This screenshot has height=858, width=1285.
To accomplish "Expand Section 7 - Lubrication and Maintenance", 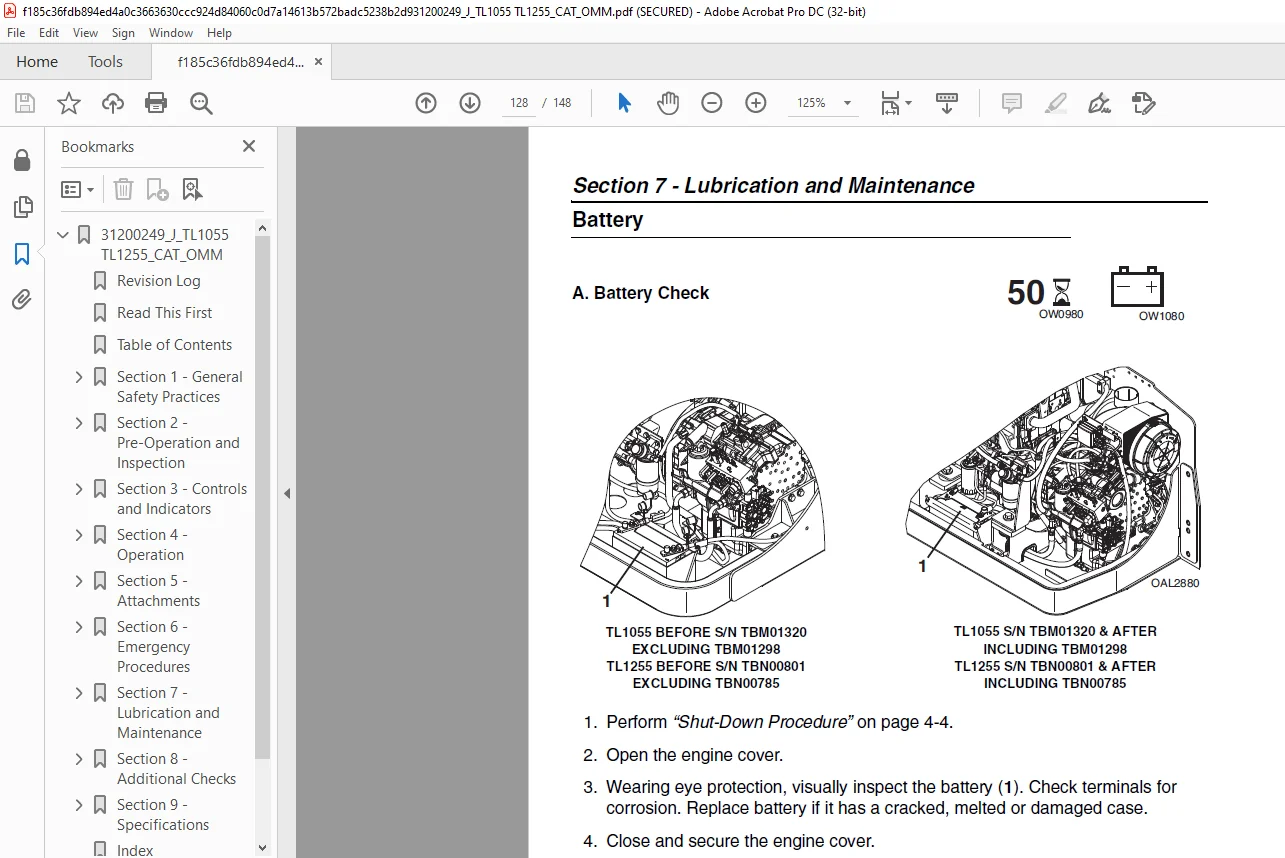I will click(79, 693).
